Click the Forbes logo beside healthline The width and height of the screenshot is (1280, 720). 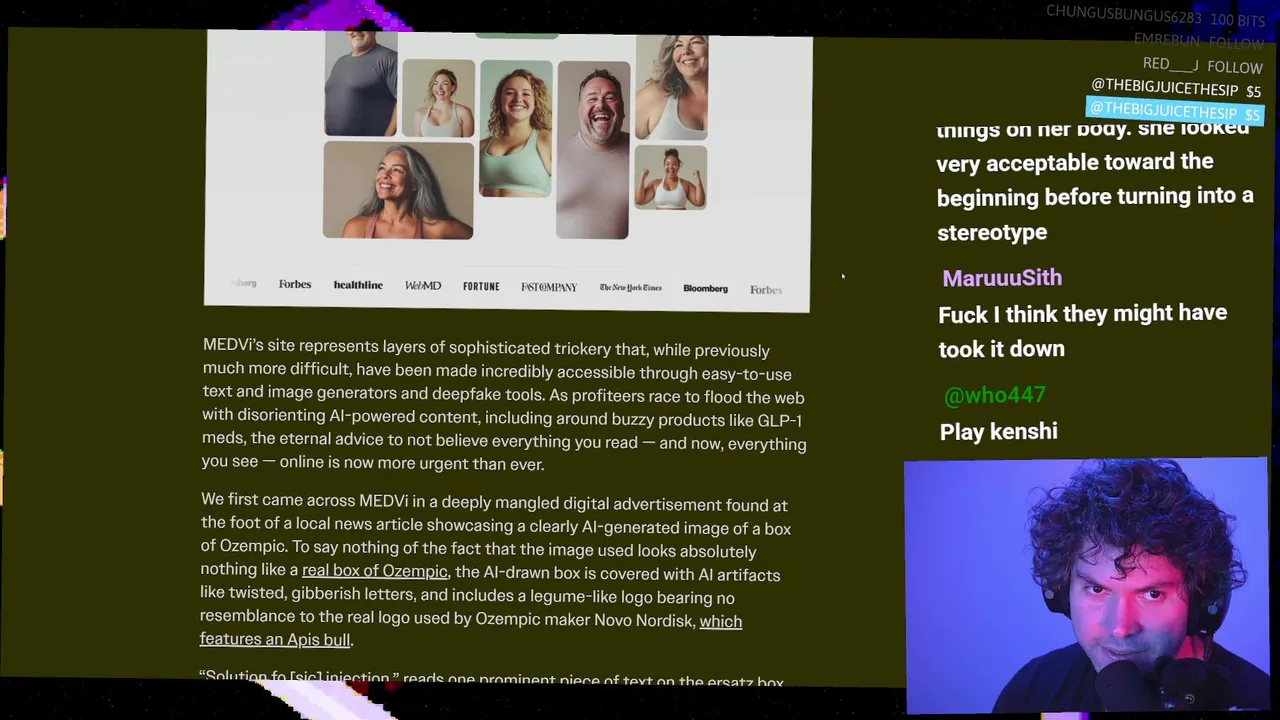[x=295, y=284]
